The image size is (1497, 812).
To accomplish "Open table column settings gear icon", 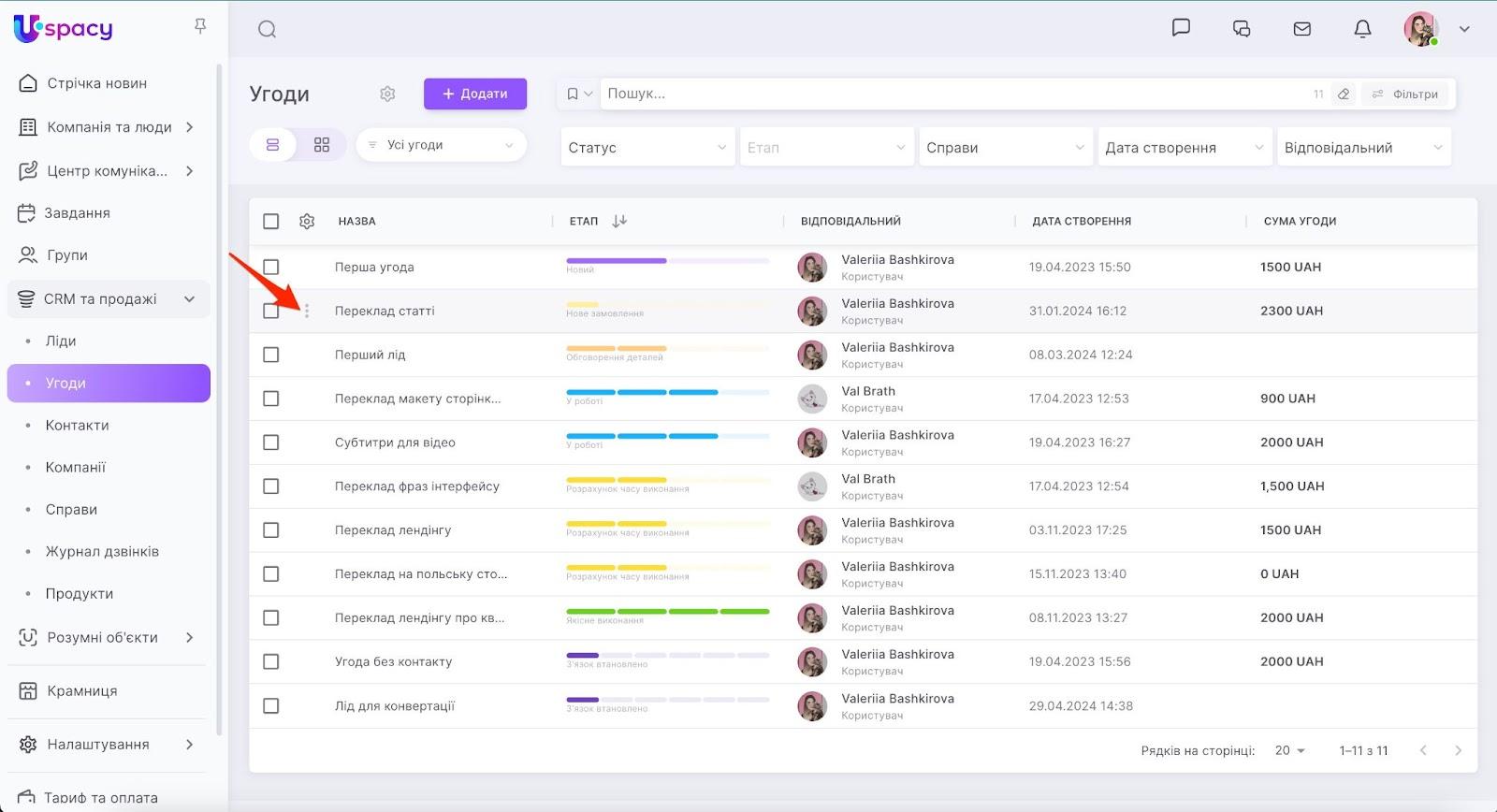I will click(307, 222).
